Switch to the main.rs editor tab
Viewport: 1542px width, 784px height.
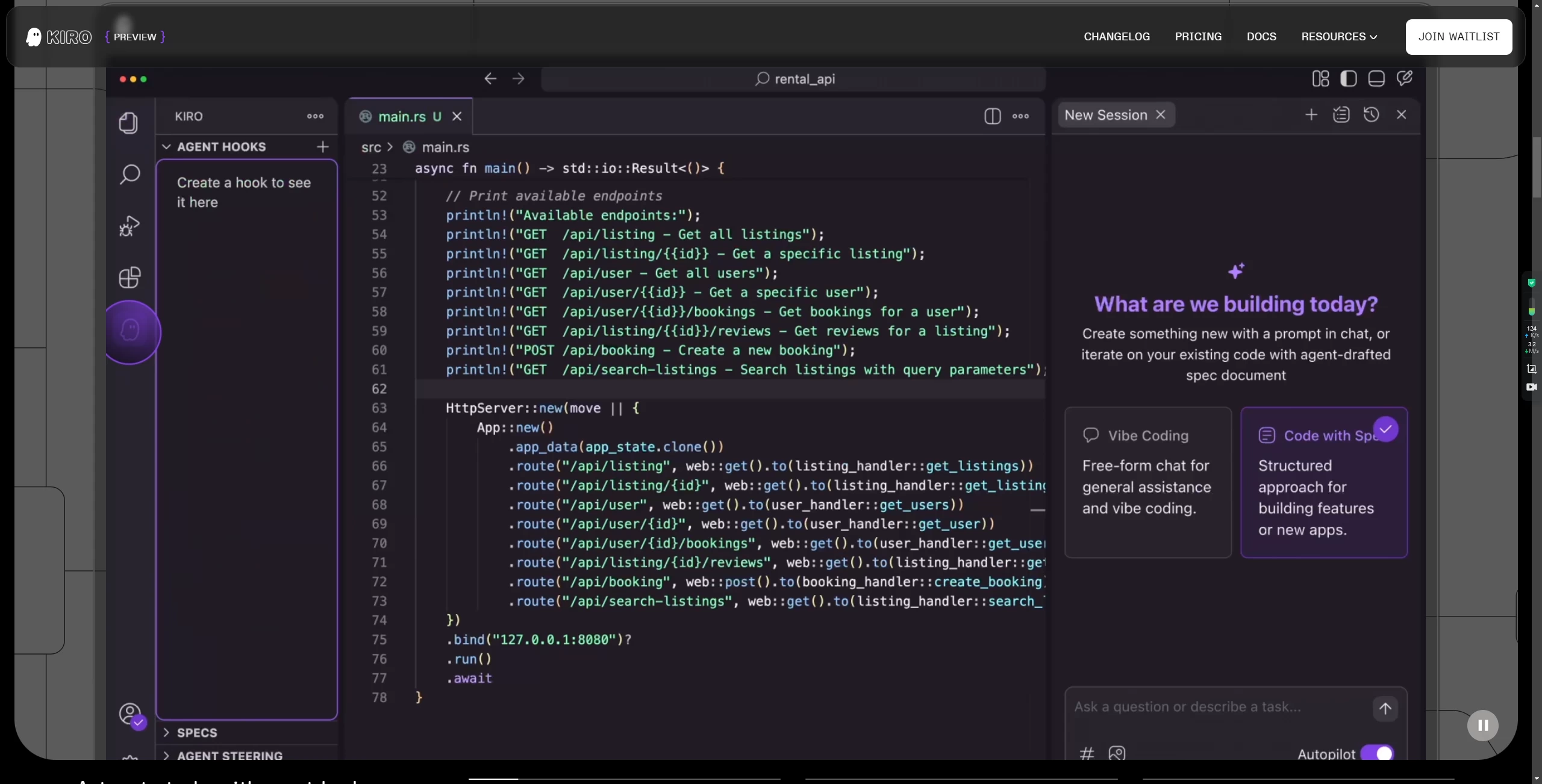tap(409, 116)
